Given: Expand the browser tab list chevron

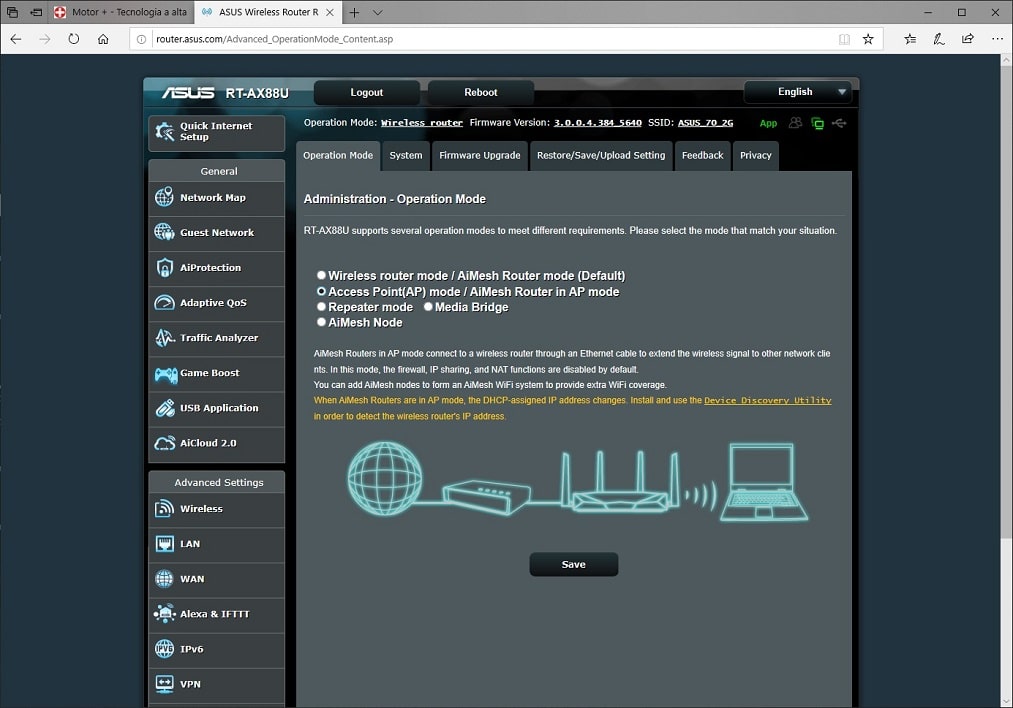Looking at the screenshot, I should pyautogui.click(x=377, y=13).
